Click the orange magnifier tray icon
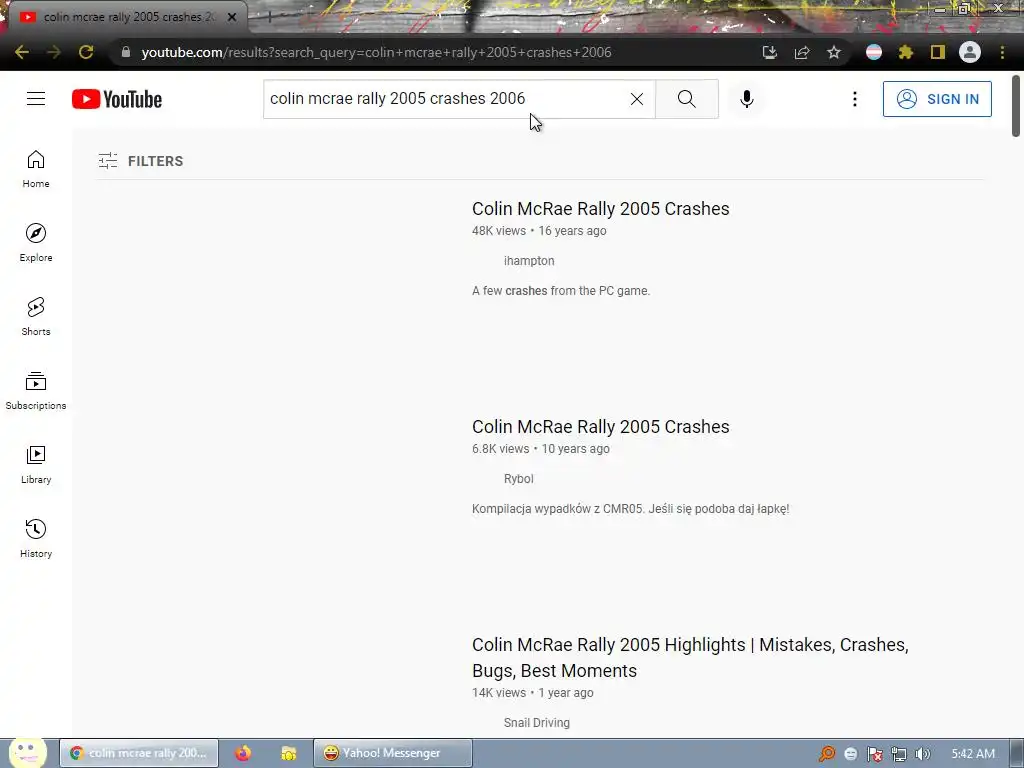1024x768 pixels. pos(827,754)
